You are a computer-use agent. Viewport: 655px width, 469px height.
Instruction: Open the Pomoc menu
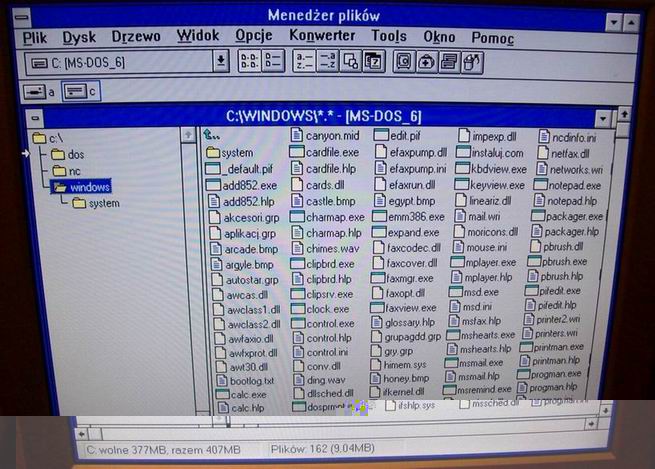(492, 36)
